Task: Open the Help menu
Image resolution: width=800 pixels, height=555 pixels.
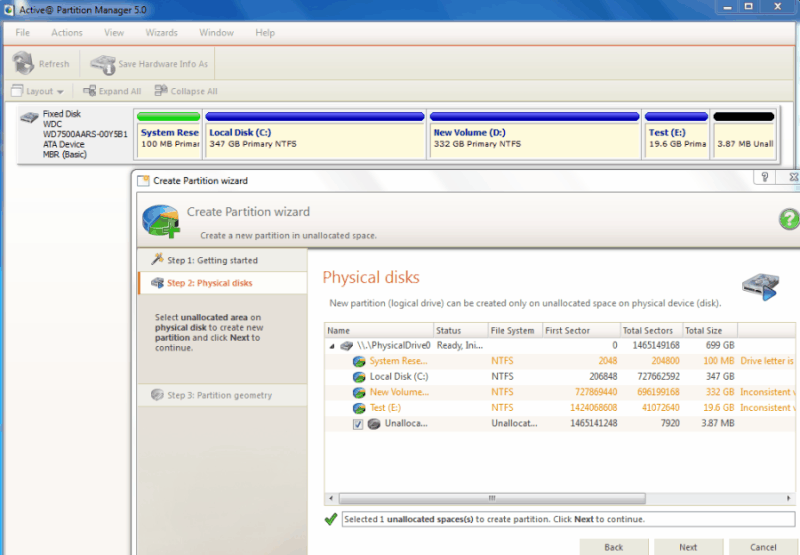Action: [265, 33]
